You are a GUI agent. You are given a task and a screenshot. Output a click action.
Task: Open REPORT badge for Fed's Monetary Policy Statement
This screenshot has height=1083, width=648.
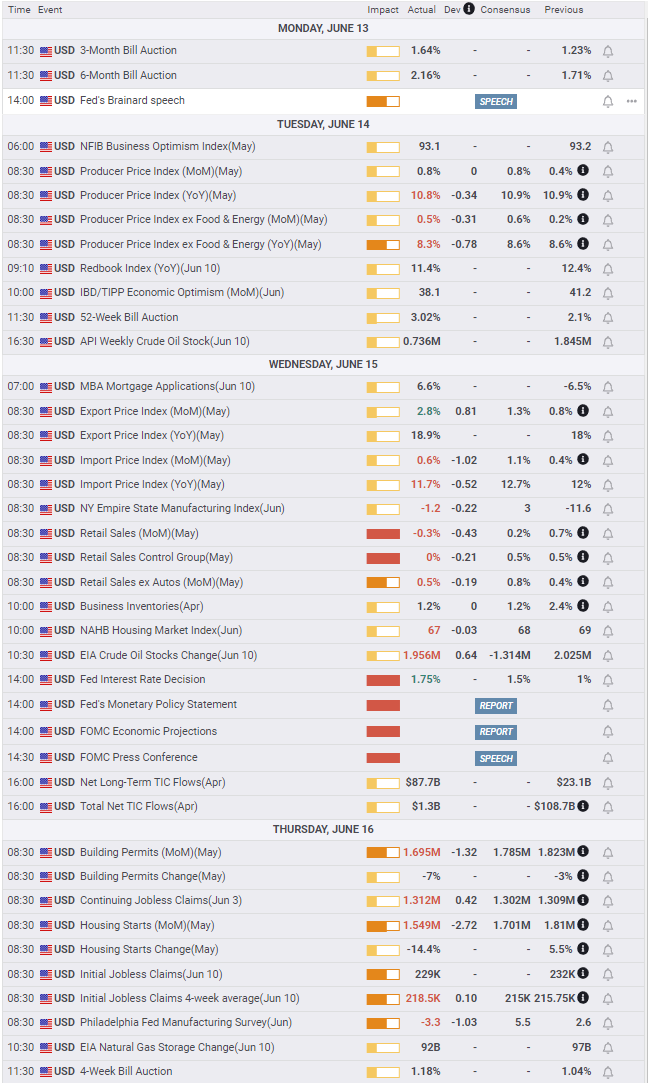point(496,706)
